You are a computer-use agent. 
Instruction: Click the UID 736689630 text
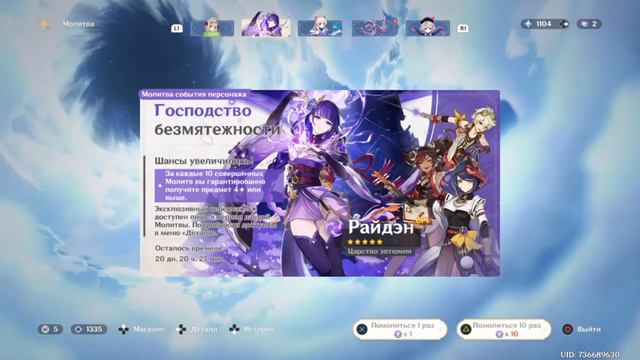point(590,355)
